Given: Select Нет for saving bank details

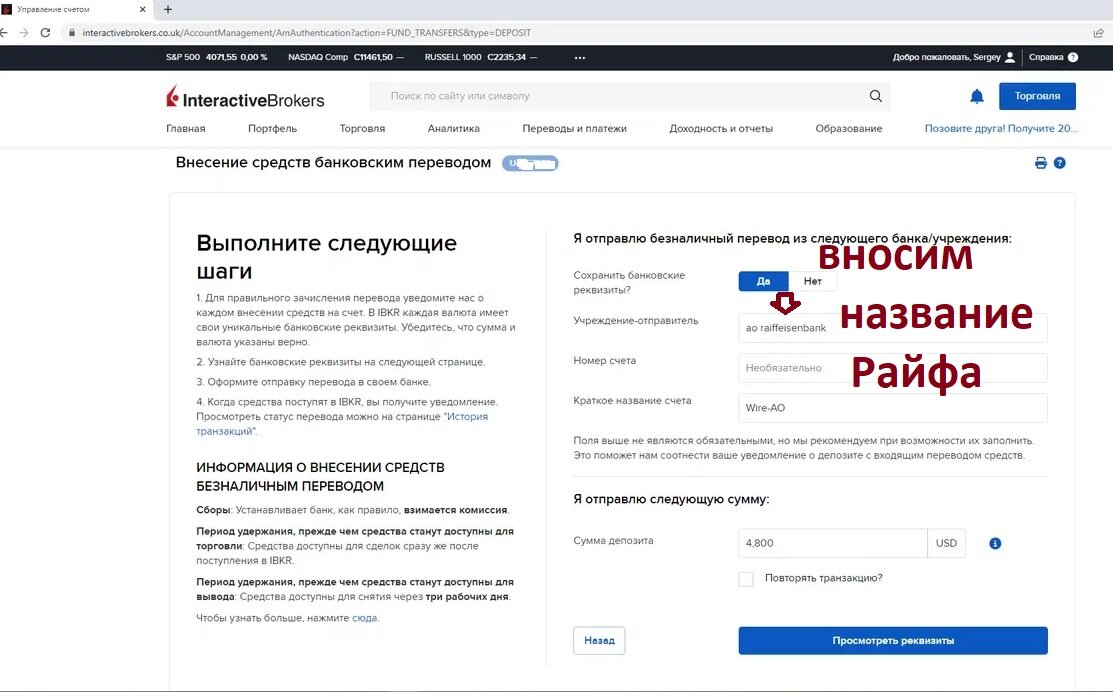Looking at the screenshot, I should click(813, 281).
